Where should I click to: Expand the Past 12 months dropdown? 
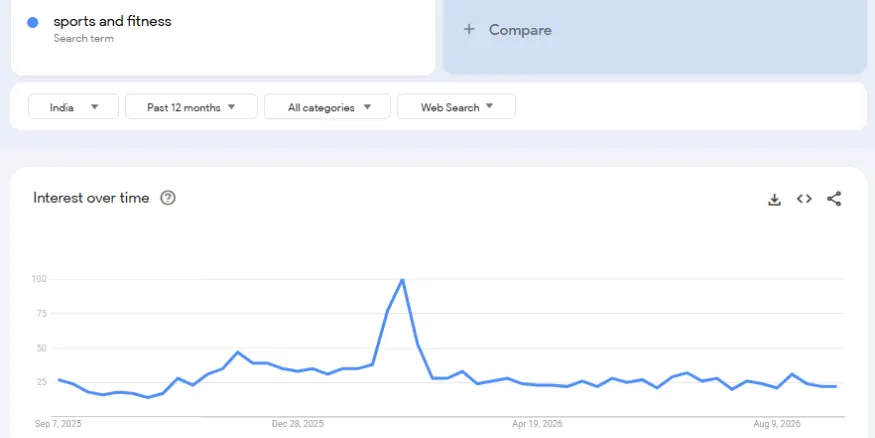191,107
